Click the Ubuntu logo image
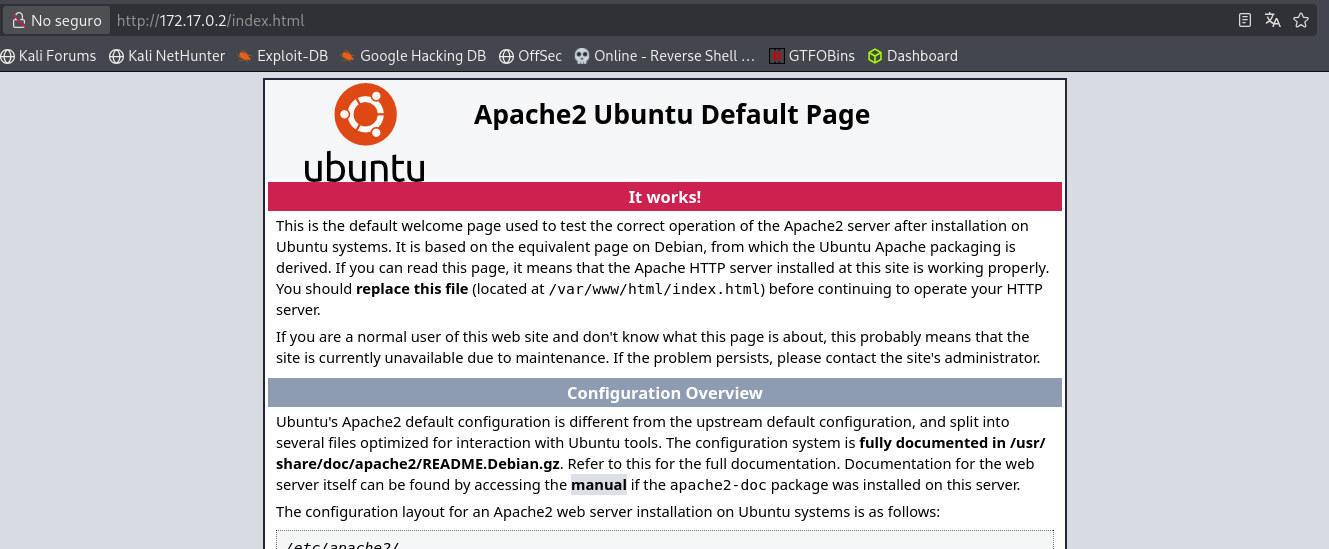 (365, 132)
